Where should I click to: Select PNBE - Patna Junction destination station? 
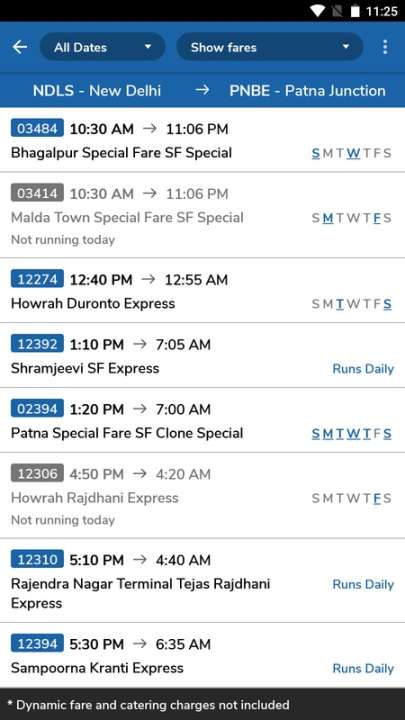click(x=307, y=90)
